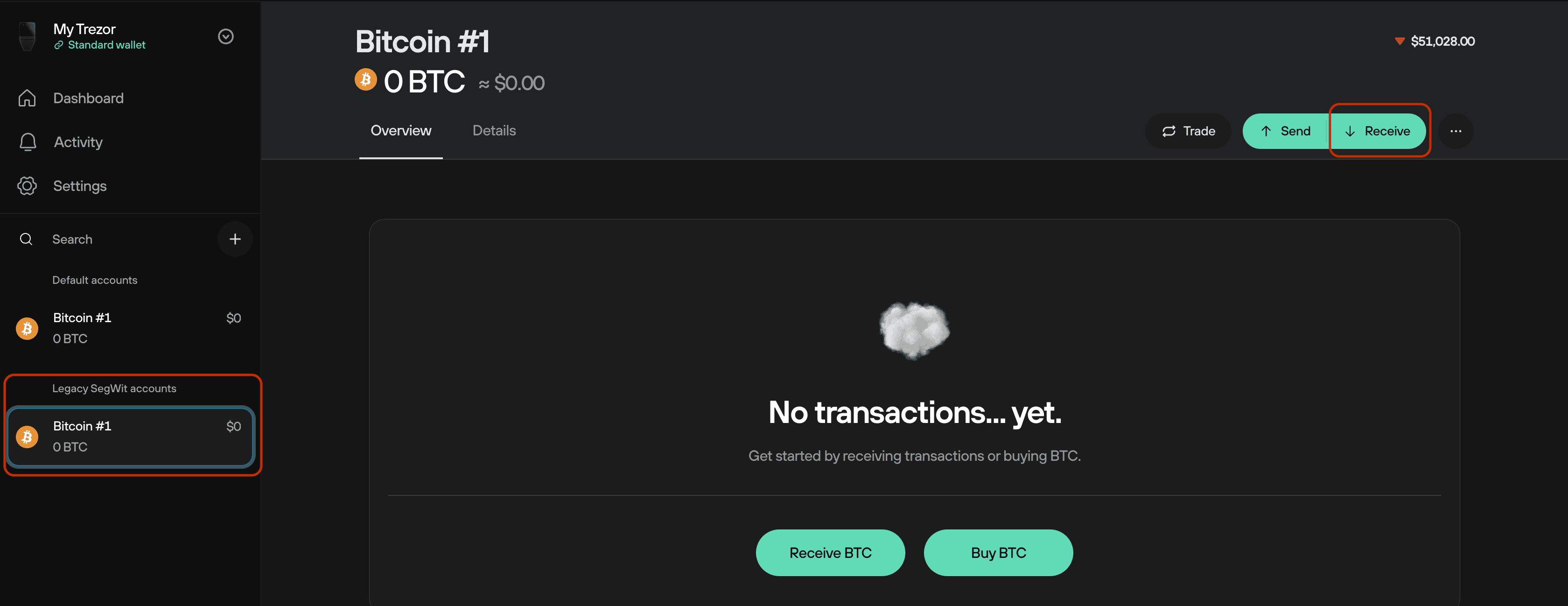Switch to the Overview tab
The width and height of the screenshot is (1568, 606).
click(x=401, y=130)
